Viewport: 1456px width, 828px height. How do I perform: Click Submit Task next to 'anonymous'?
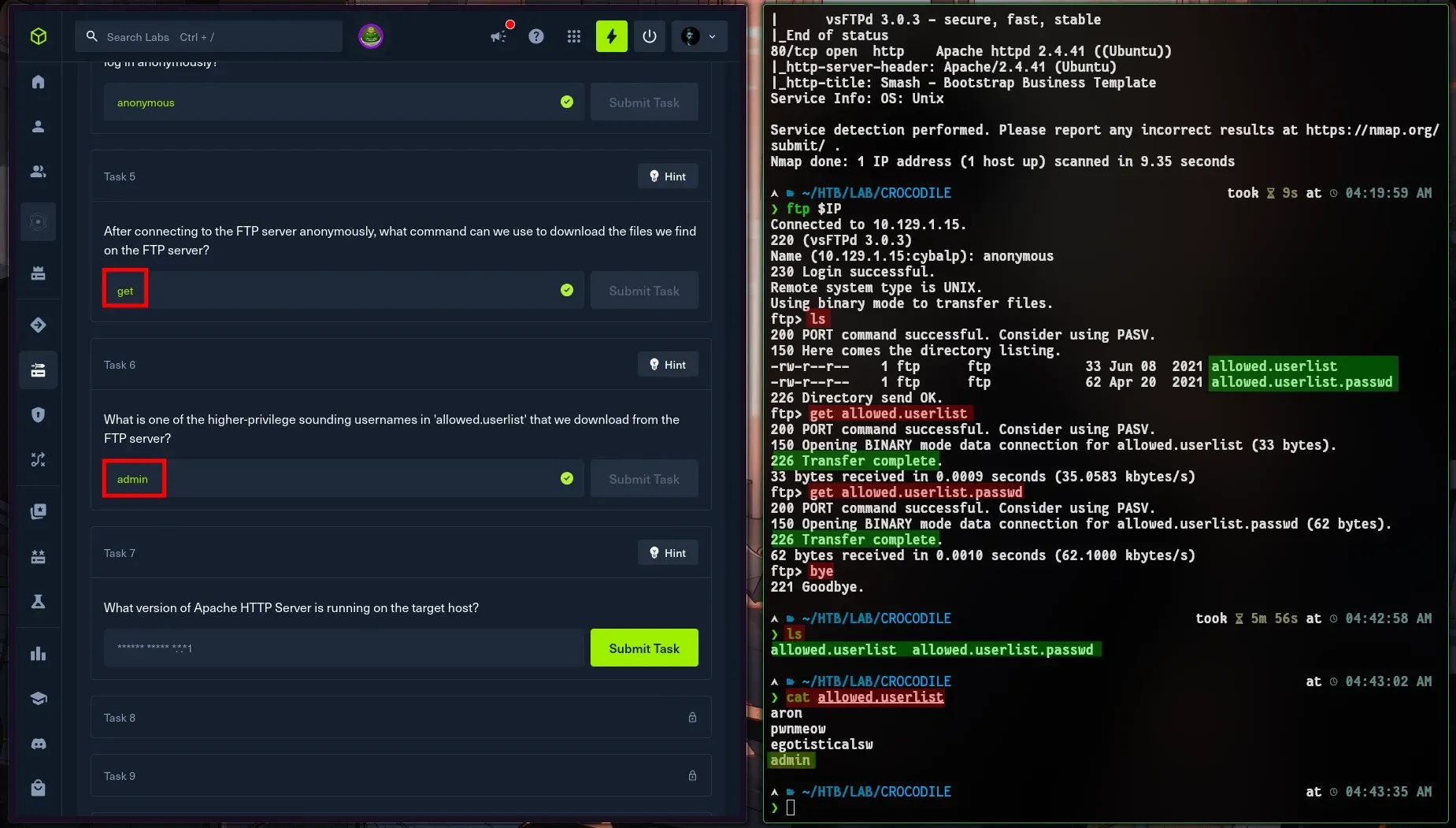click(x=644, y=102)
